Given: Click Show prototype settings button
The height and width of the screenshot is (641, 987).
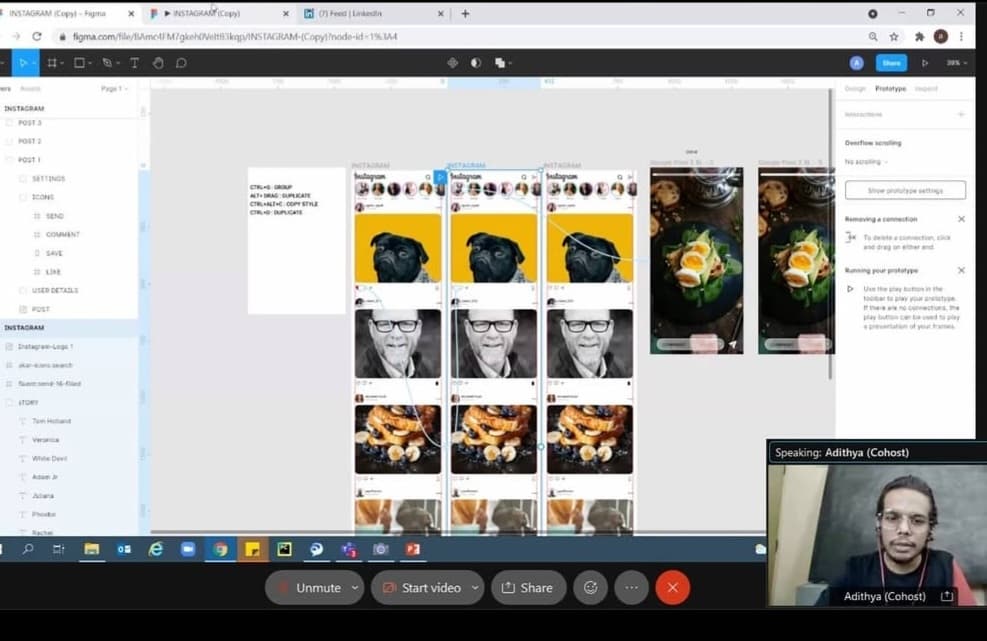Looking at the screenshot, I should (x=905, y=190).
